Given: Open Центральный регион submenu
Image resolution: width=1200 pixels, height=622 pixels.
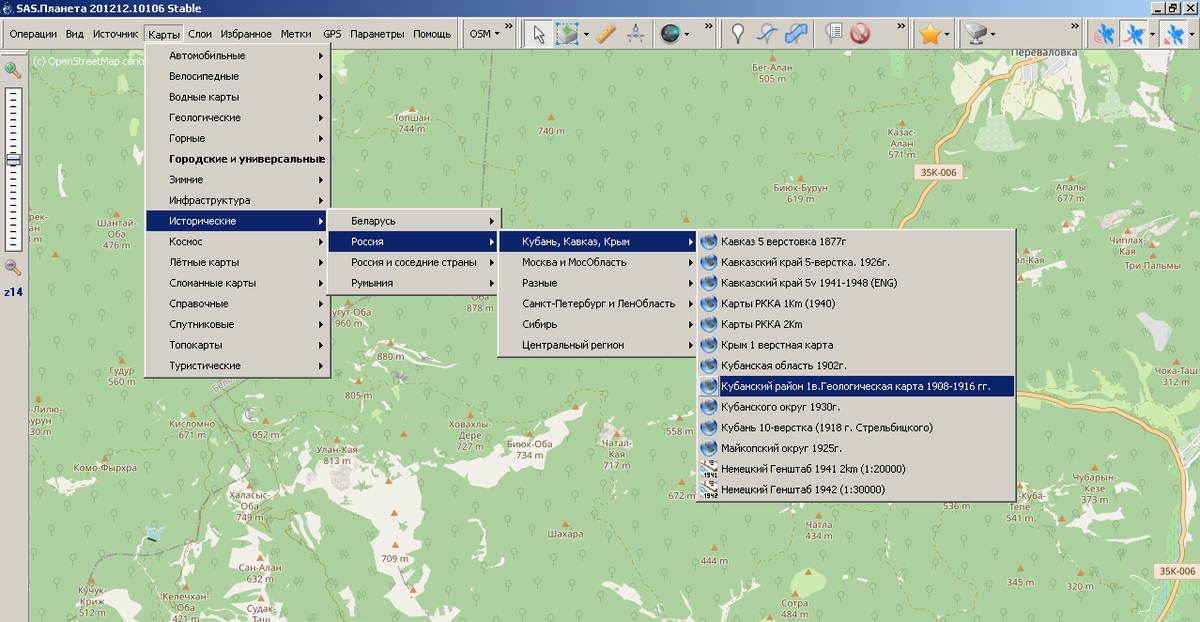Looking at the screenshot, I should pos(597,345).
